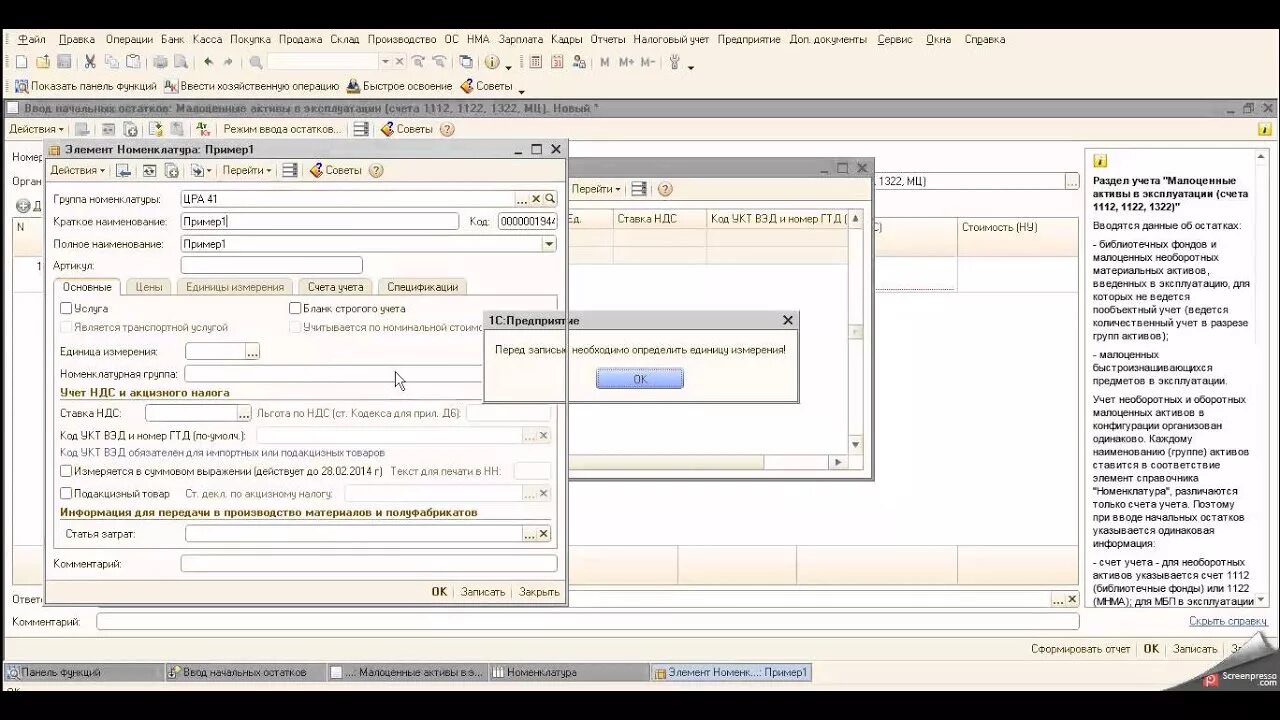The width and height of the screenshot is (1280, 720).
Task: Open the Зарплата menu
Action: 520,39
